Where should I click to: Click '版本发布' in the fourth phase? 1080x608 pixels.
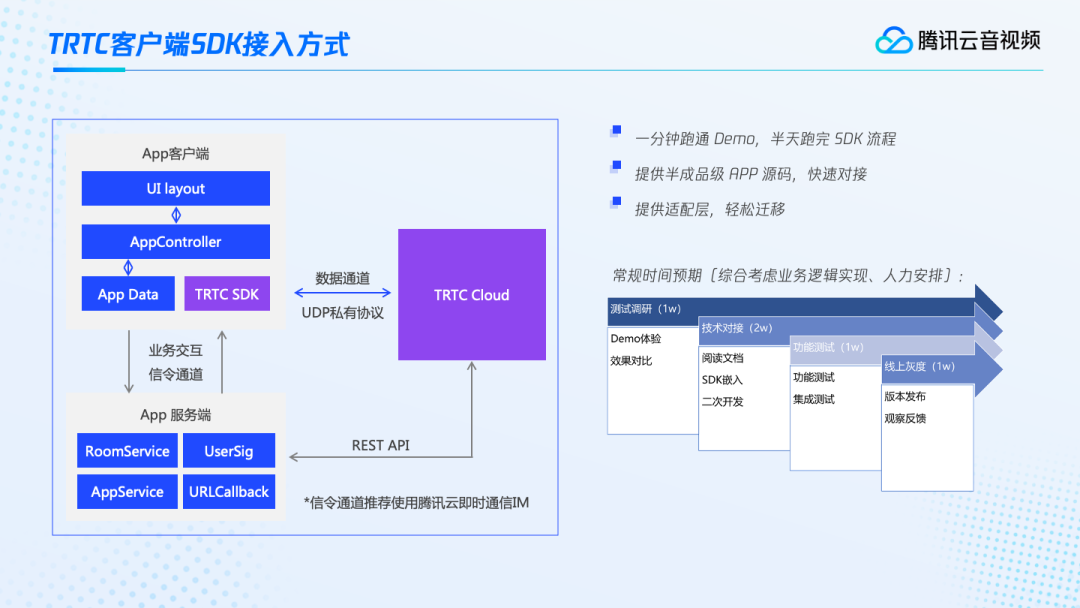coord(905,396)
